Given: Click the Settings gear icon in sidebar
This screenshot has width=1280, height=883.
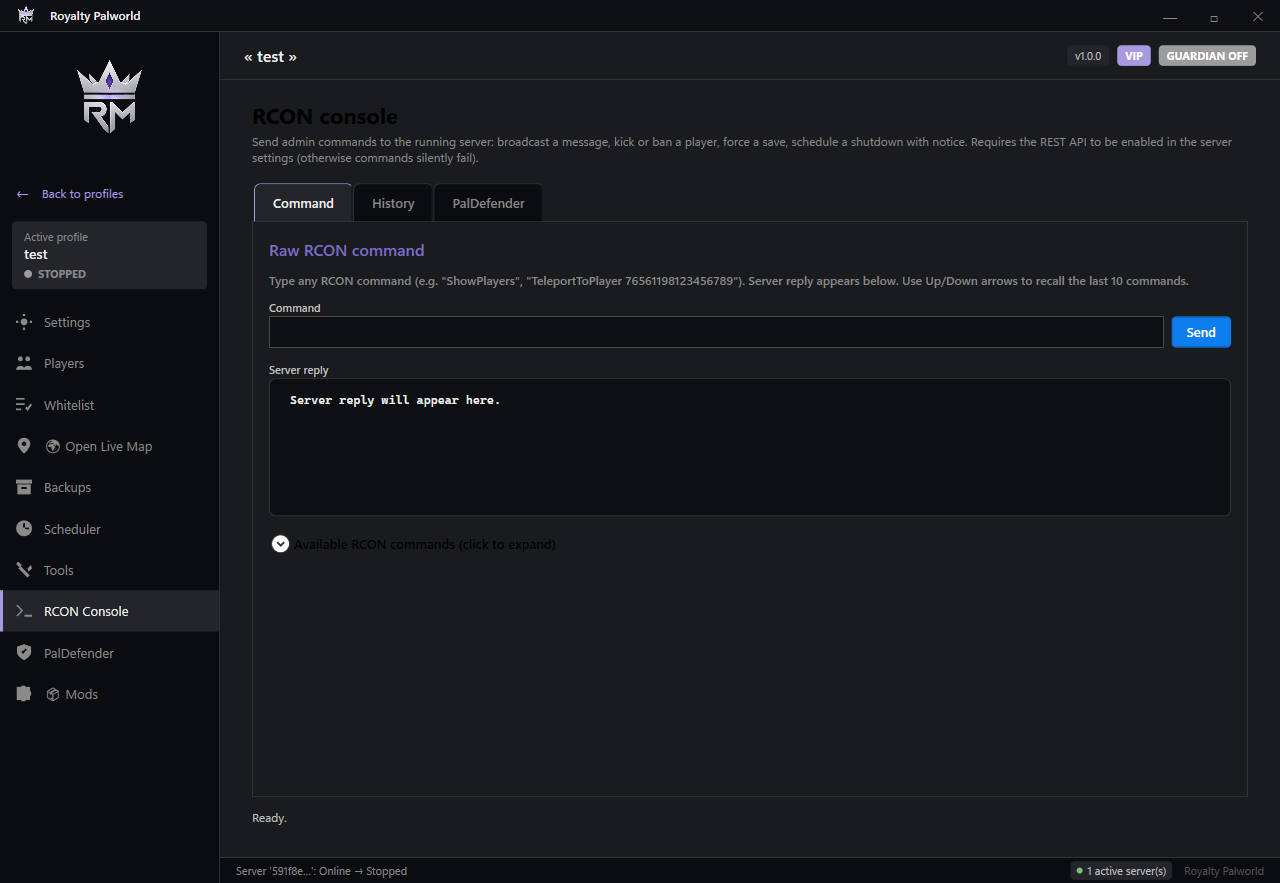Looking at the screenshot, I should [24, 322].
